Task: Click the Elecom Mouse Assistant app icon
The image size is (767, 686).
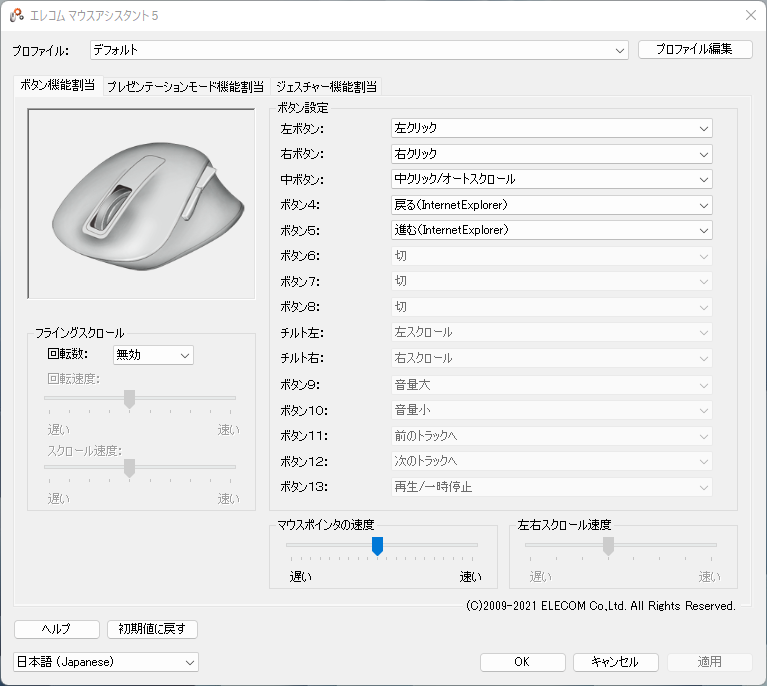Action: [16, 15]
